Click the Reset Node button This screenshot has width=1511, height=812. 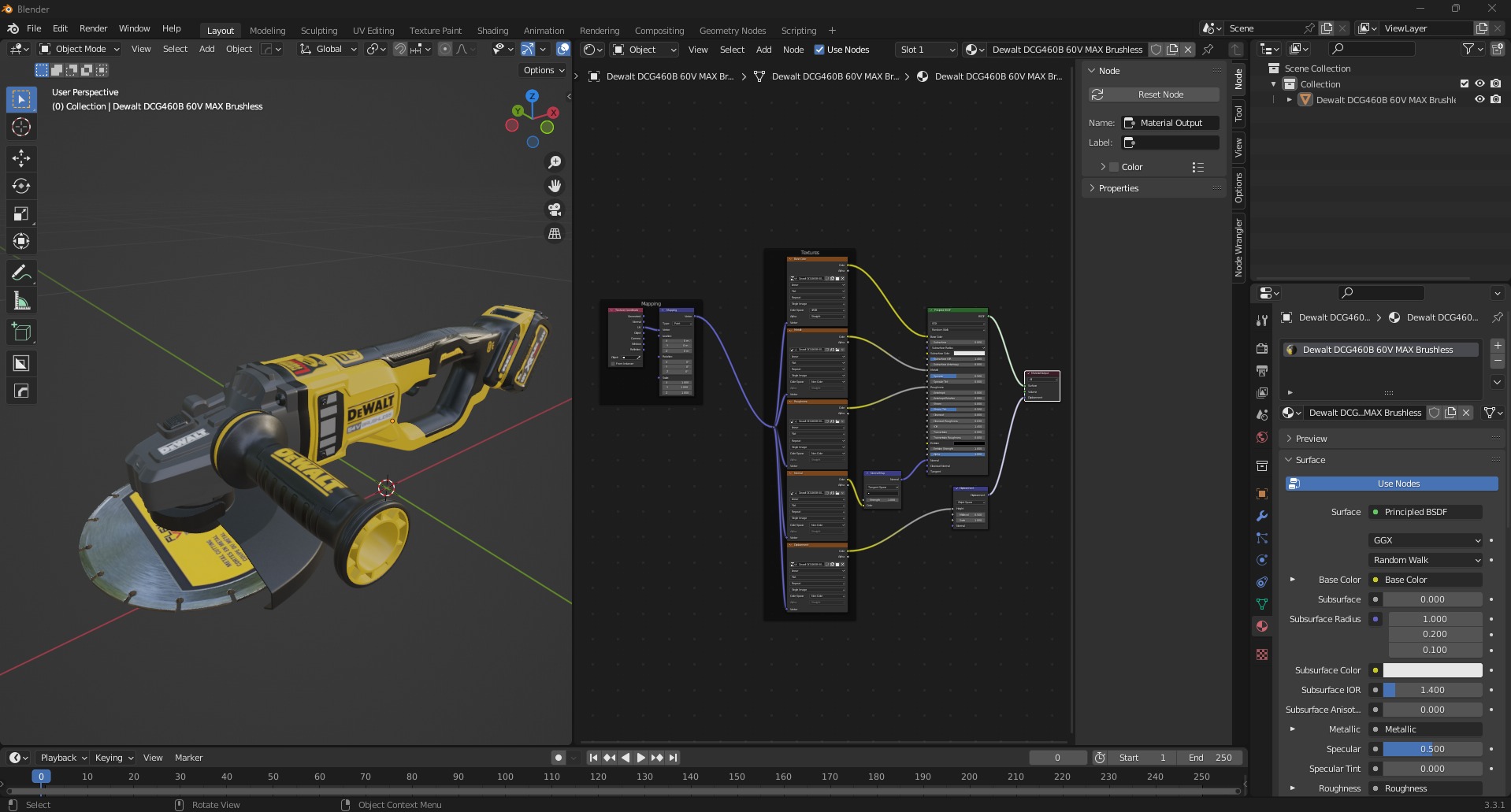coord(1154,95)
